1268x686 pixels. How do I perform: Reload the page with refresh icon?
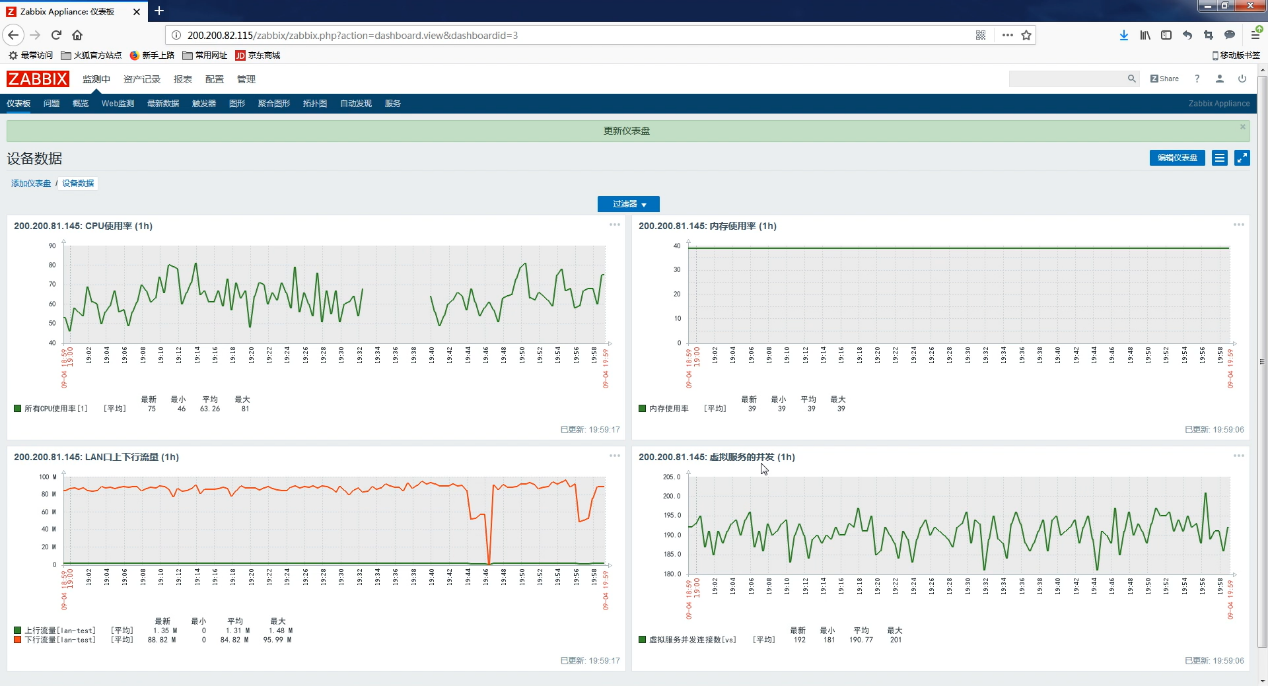pyautogui.click(x=56, y=34)
